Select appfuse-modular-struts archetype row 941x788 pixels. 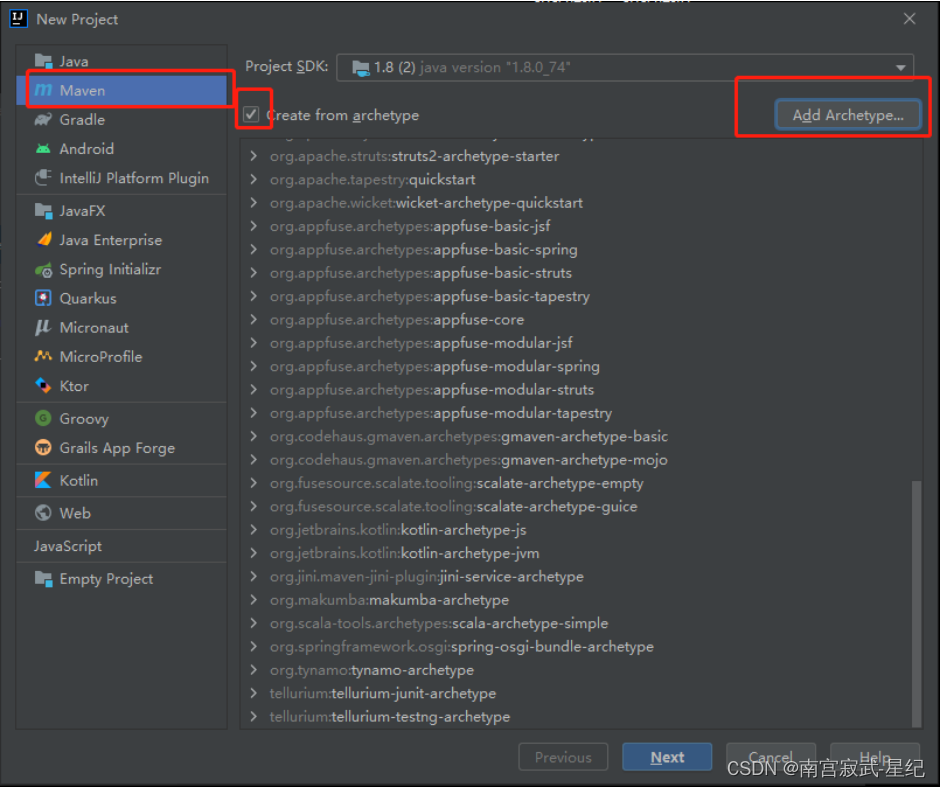(576, 389)
